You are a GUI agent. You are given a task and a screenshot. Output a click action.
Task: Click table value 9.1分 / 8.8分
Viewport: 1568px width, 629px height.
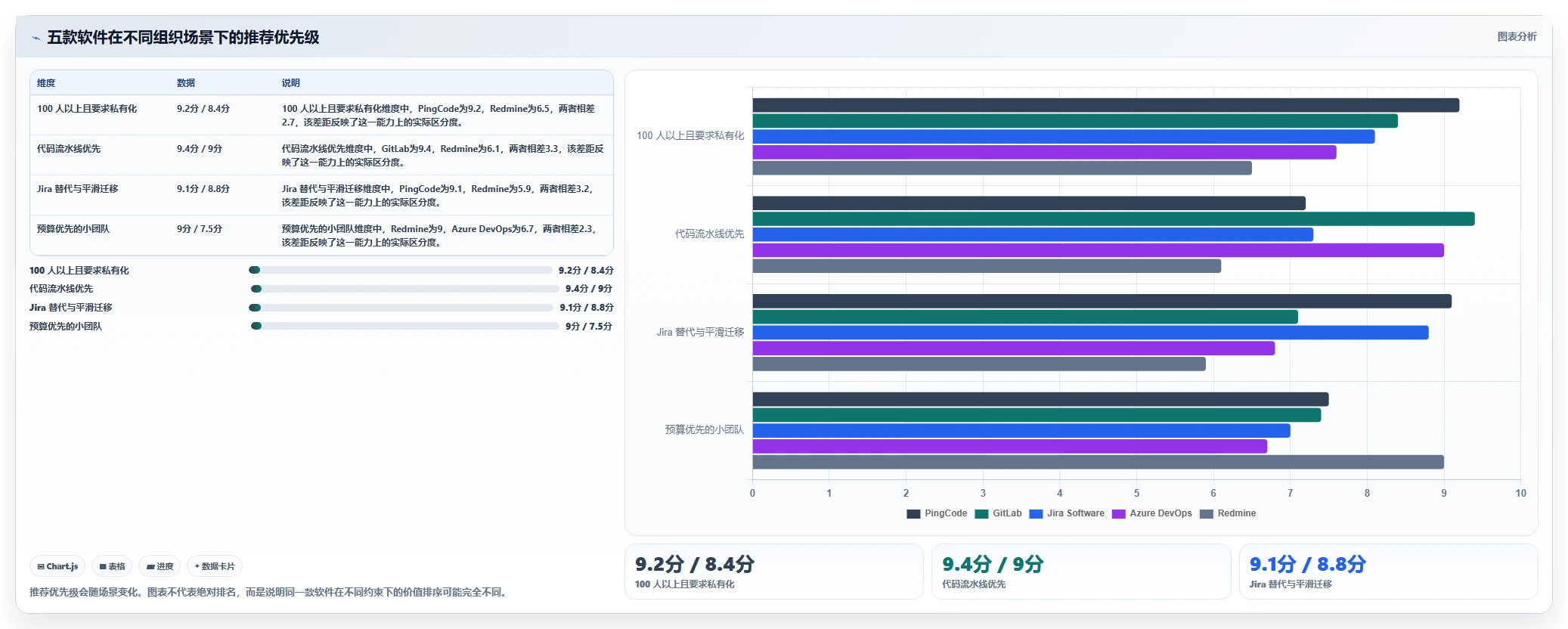coord(203,189)
